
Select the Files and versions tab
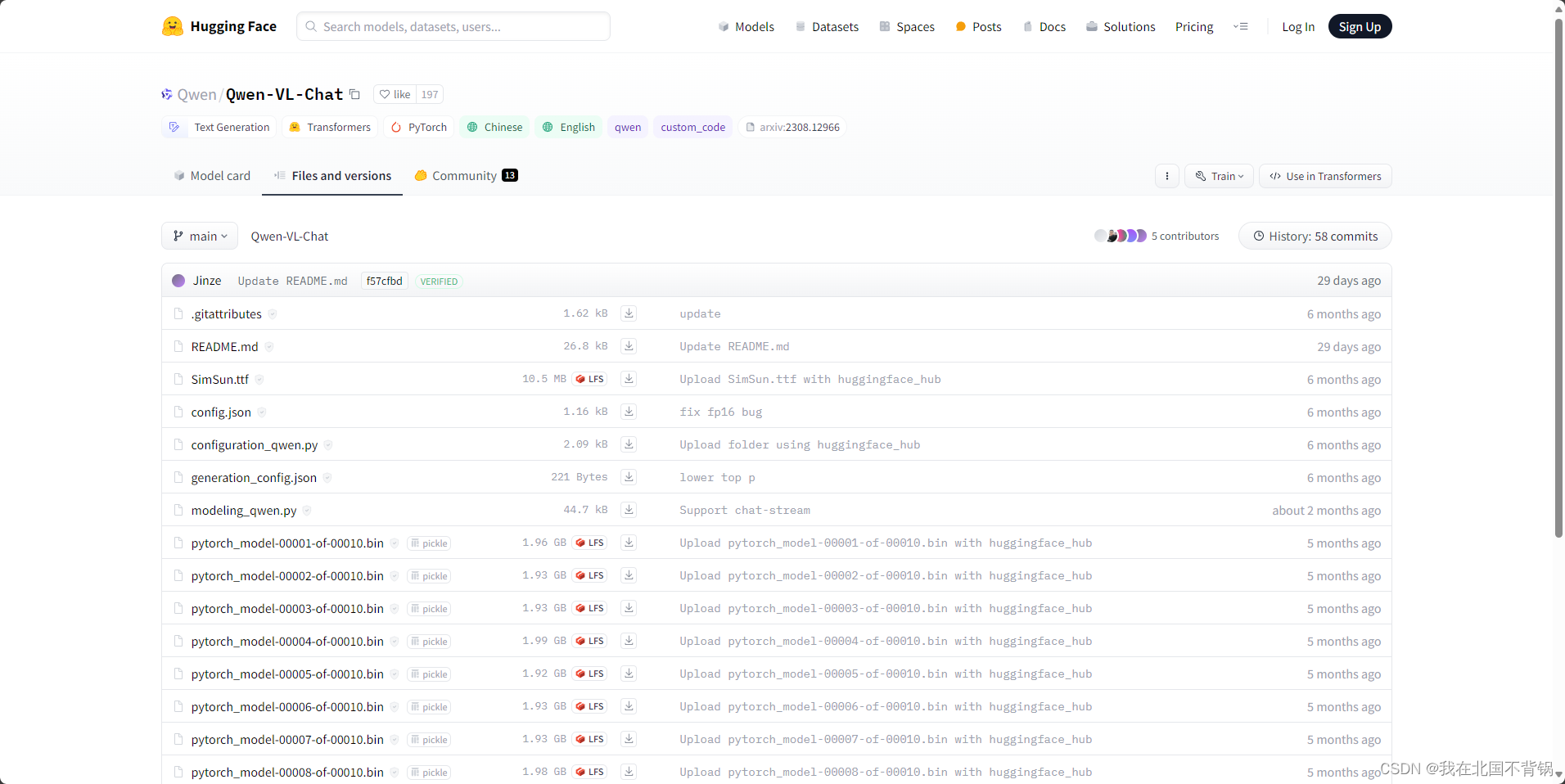coord(332,176)
